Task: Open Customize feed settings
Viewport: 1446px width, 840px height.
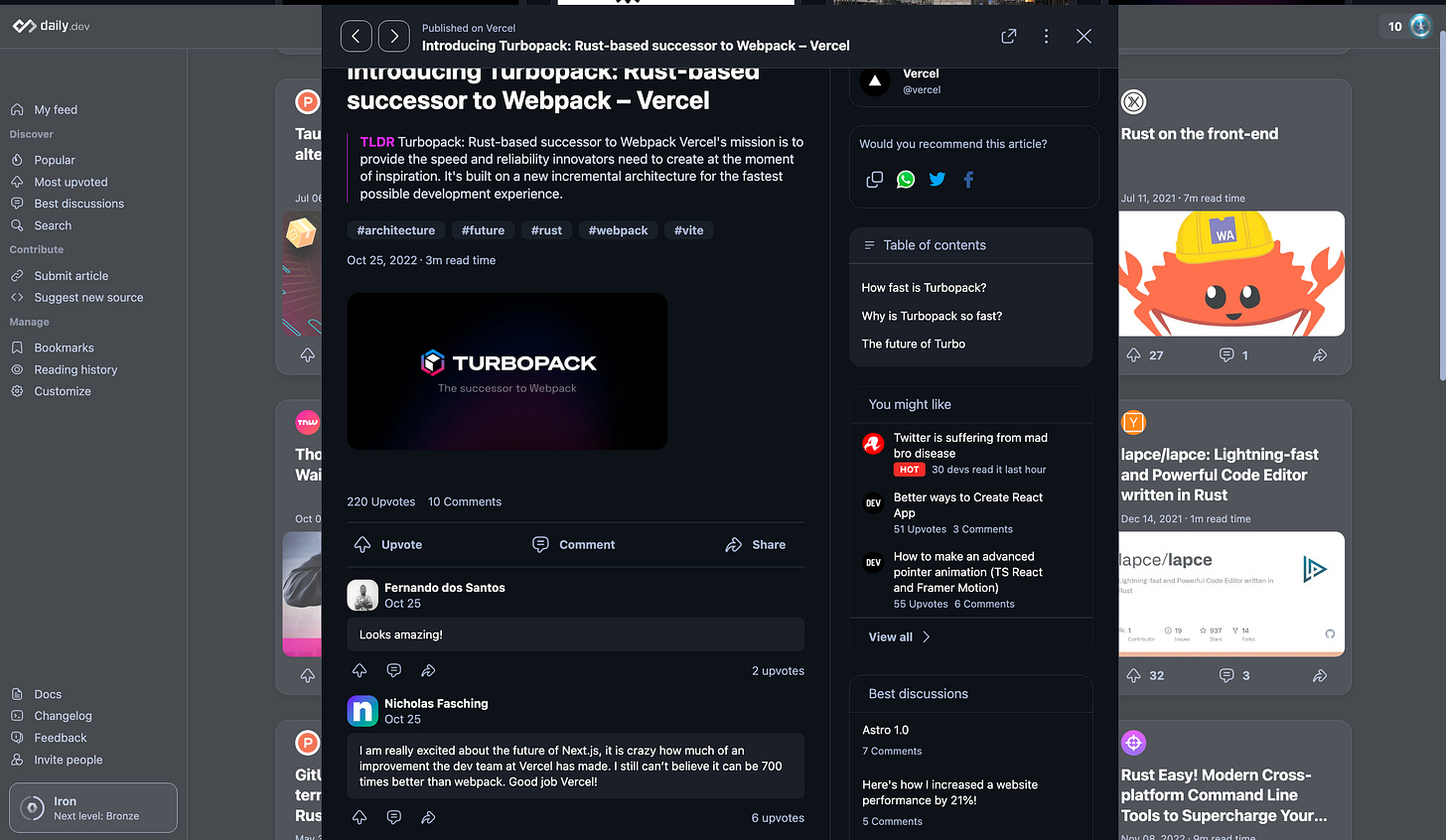Action: [63, 392]
